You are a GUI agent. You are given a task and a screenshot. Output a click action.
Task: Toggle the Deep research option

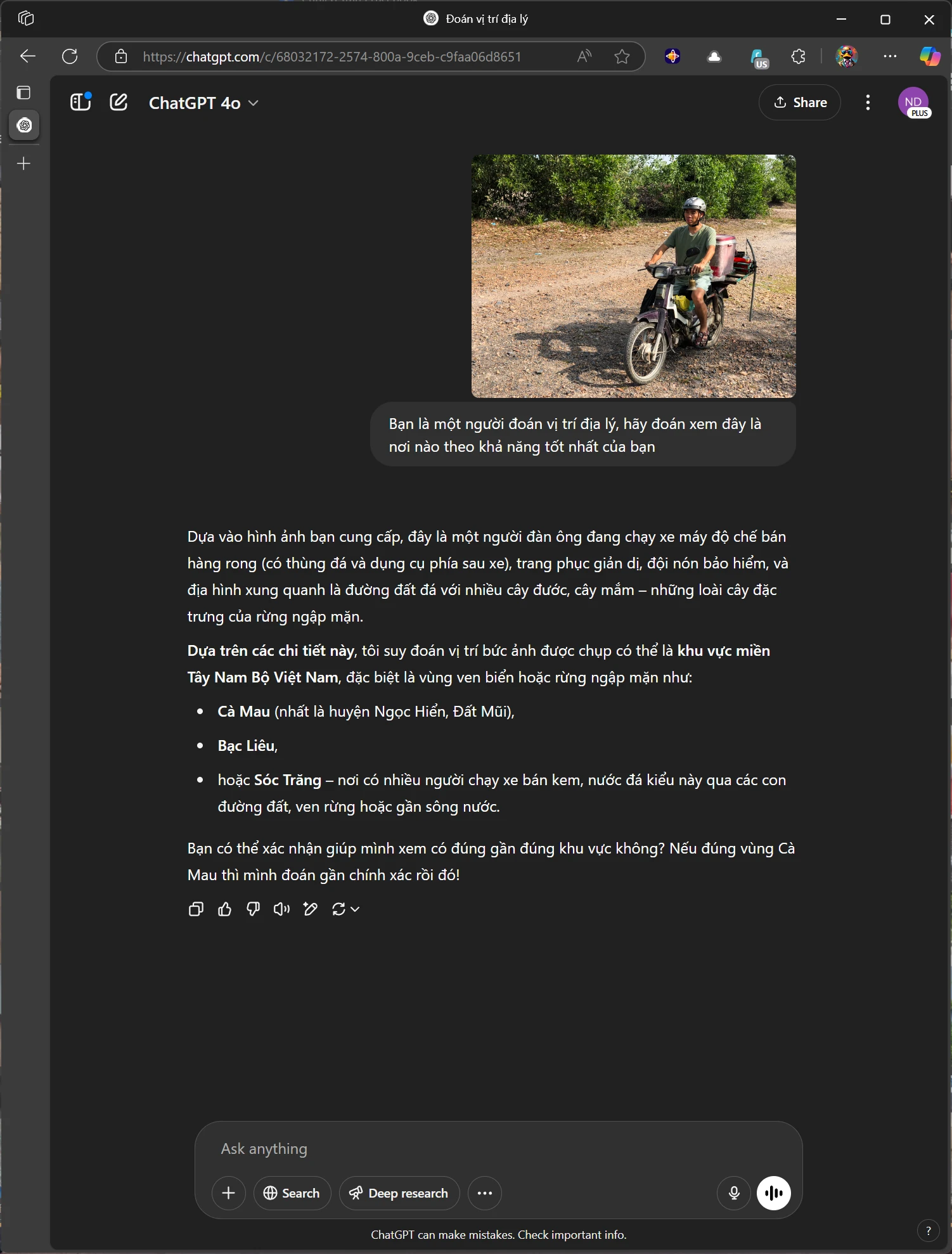[399, 1193]
